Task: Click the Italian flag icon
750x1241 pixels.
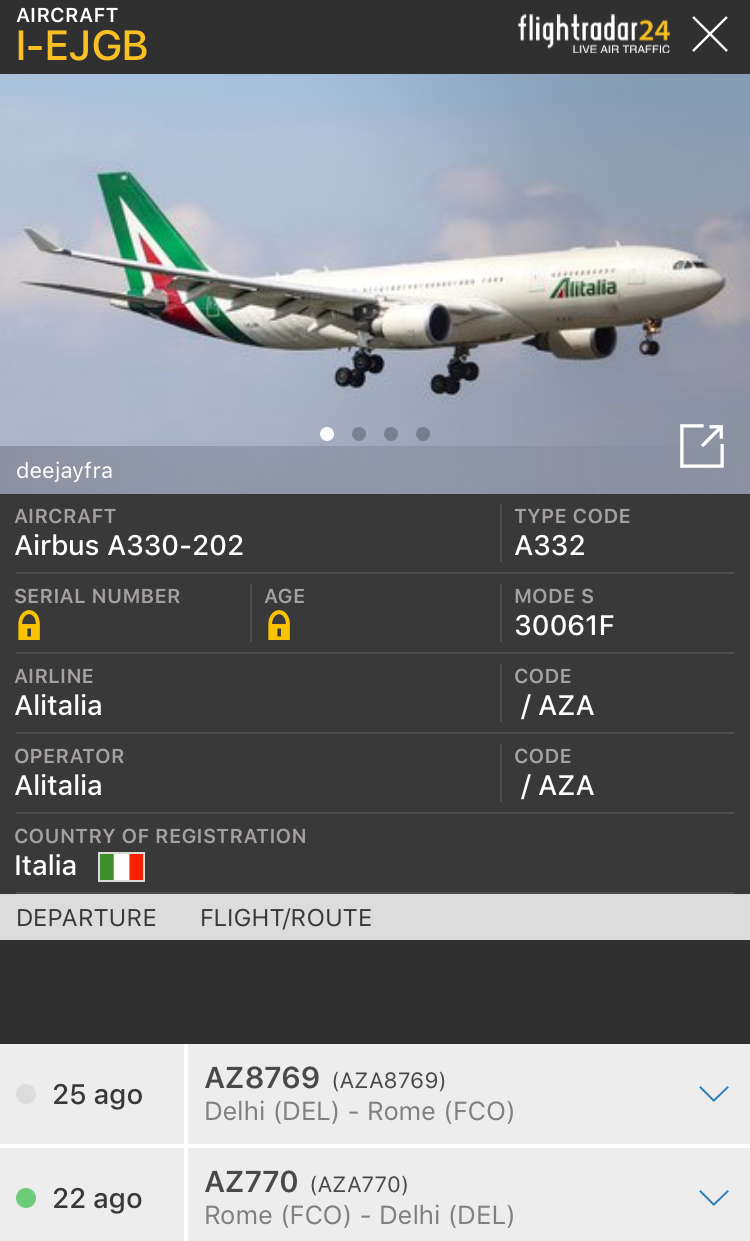Action: click(121, 867)
